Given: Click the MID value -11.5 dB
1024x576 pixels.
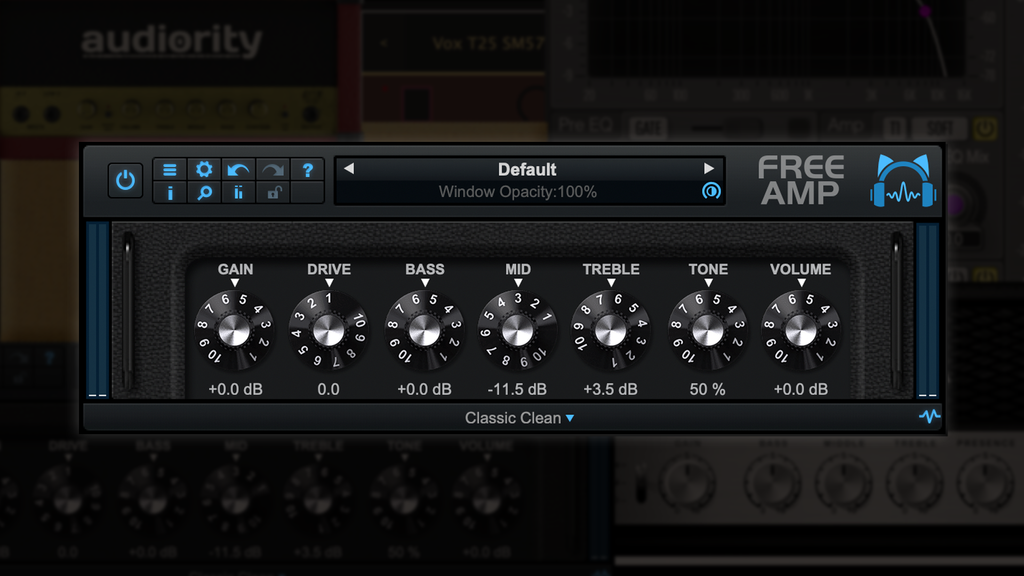Looking at the screenshot, I should pyautogui.click(x=517, y=389).
